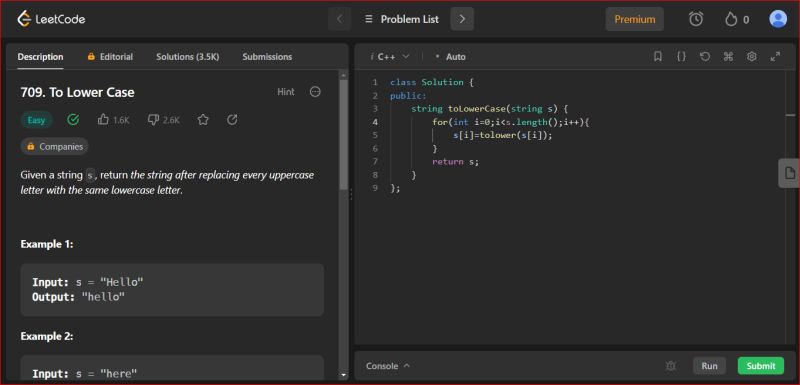Click the 'class Solution {' line
This screenshot has width=800, height=385.
click(x=432, y=82)
